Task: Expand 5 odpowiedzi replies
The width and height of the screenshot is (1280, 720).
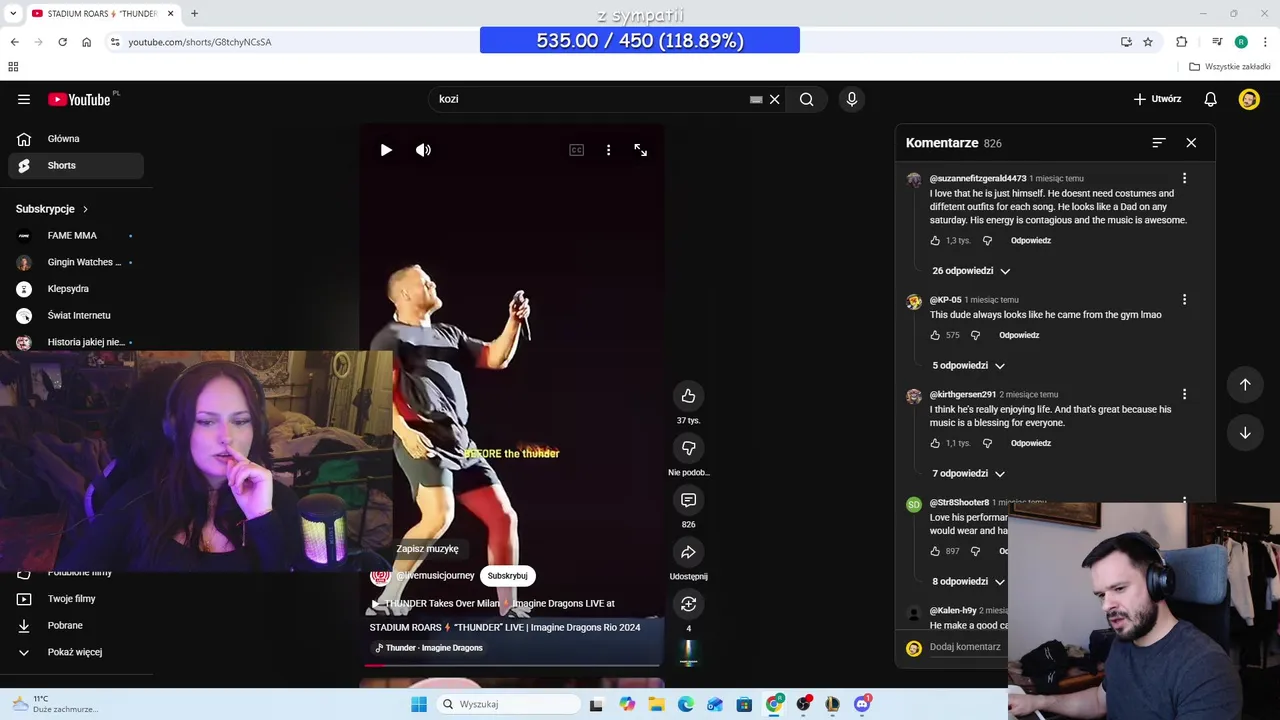Action: [968, 366]
